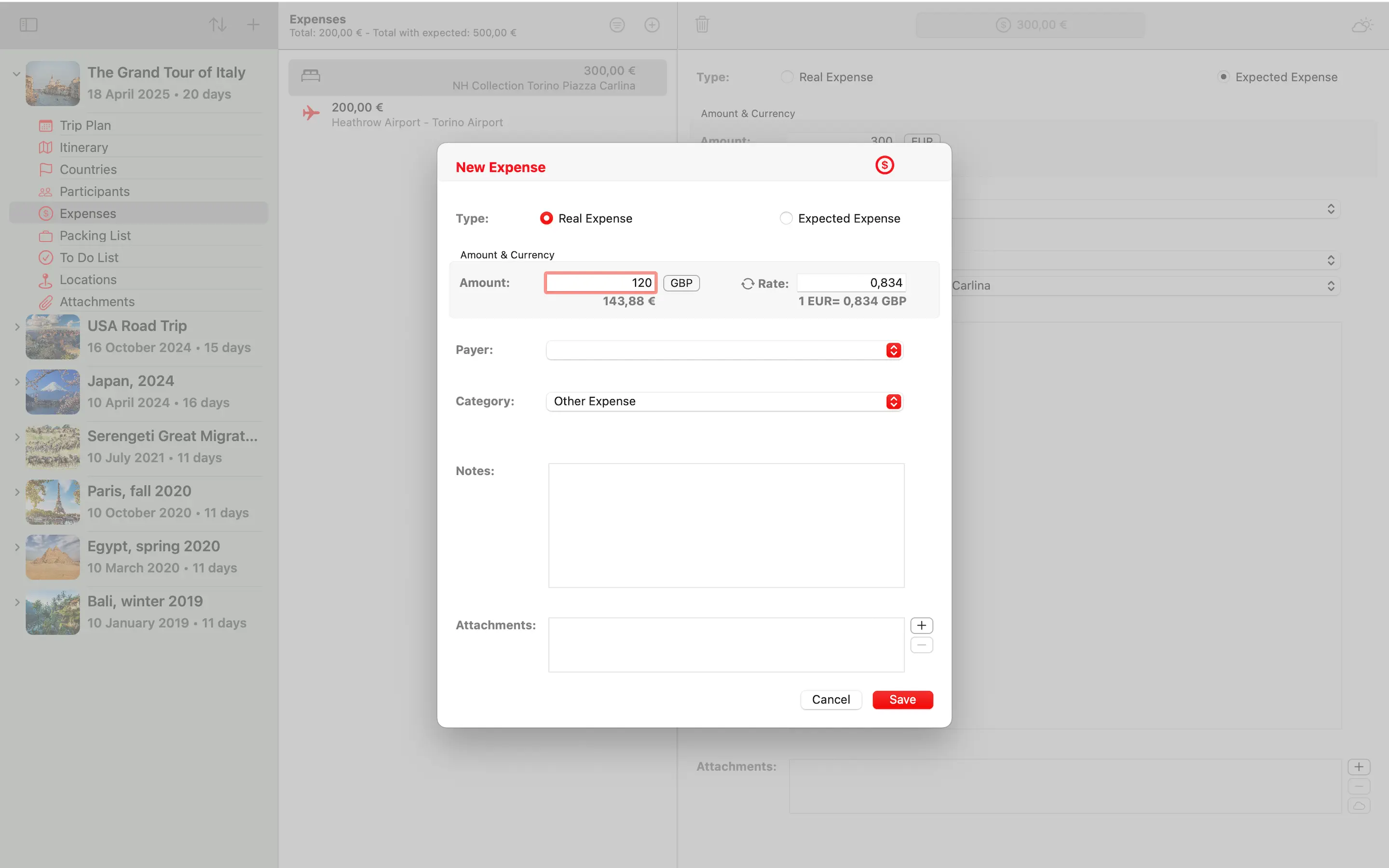Click the Rate input field
Image resolution: width=1389 pixels, height=868 pixels.
(x=851, y=283)
